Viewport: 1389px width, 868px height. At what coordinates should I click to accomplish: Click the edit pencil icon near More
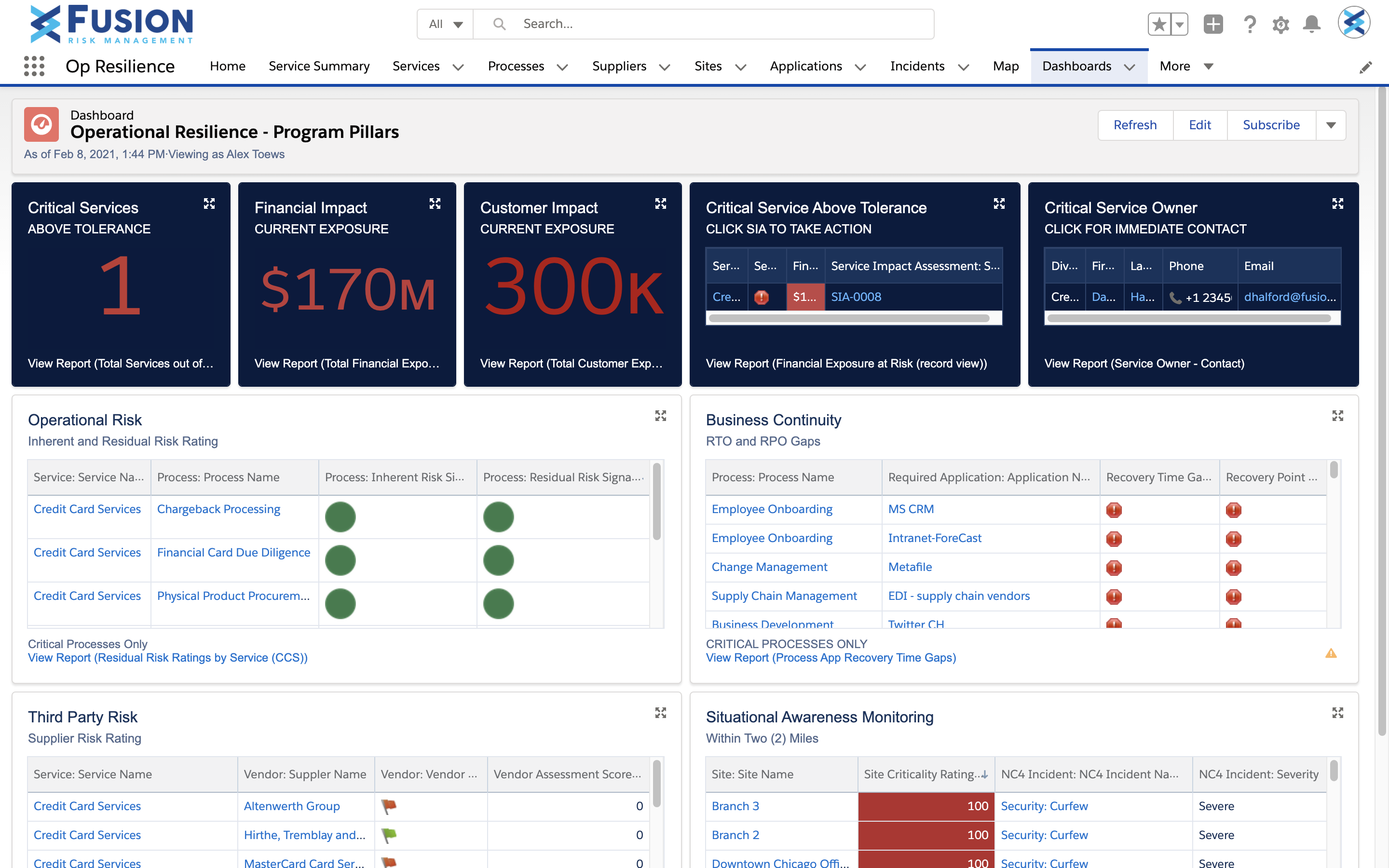click(x=1367, y=67)
